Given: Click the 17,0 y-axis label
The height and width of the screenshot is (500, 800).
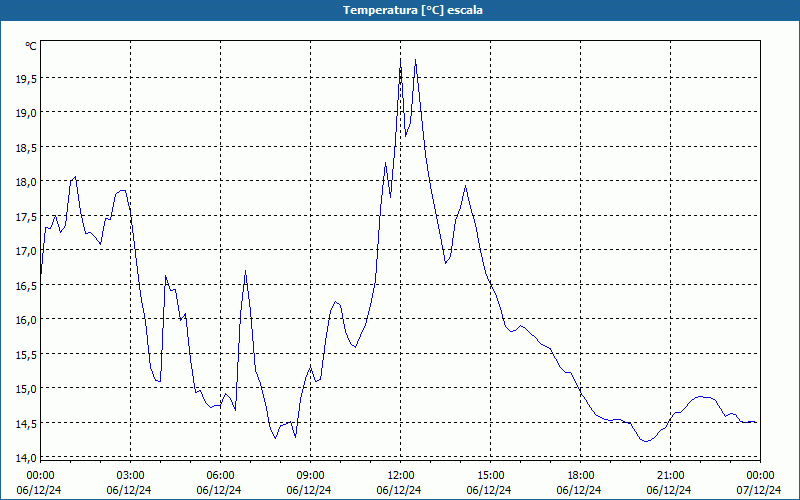Looking at the screenshot, I should [26, 251].
